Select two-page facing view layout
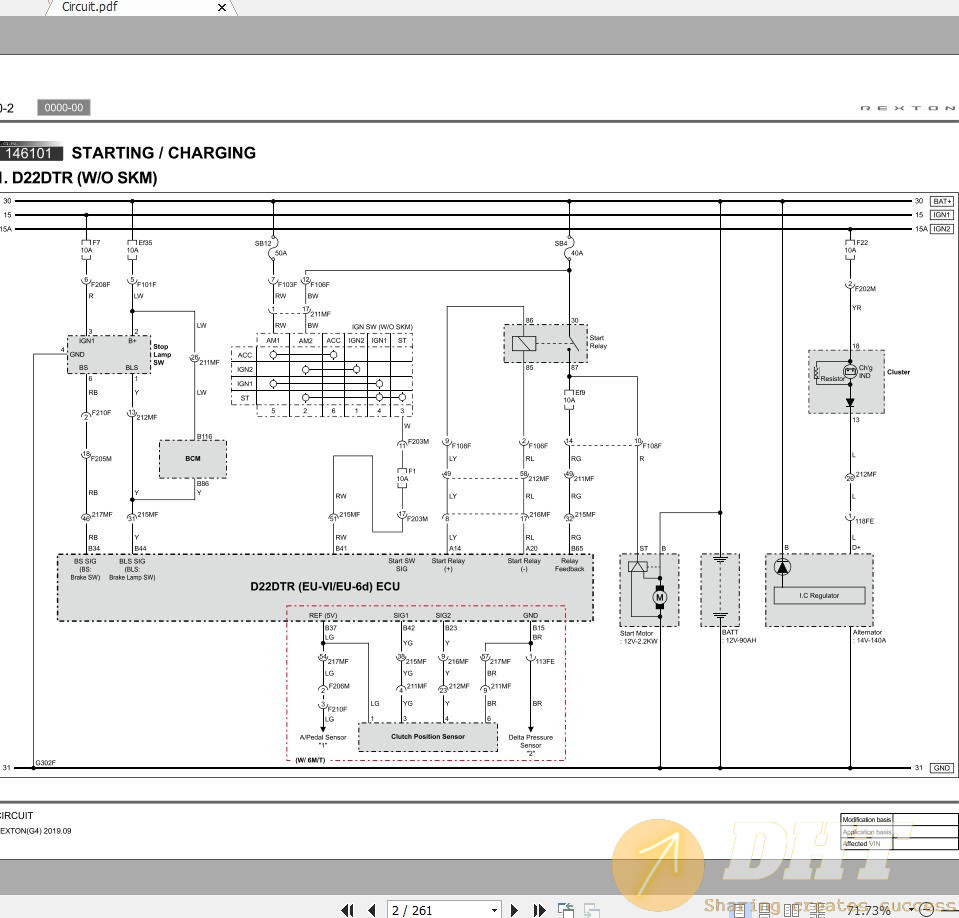This screenshot has width=959, height=918. coord(791,910)
